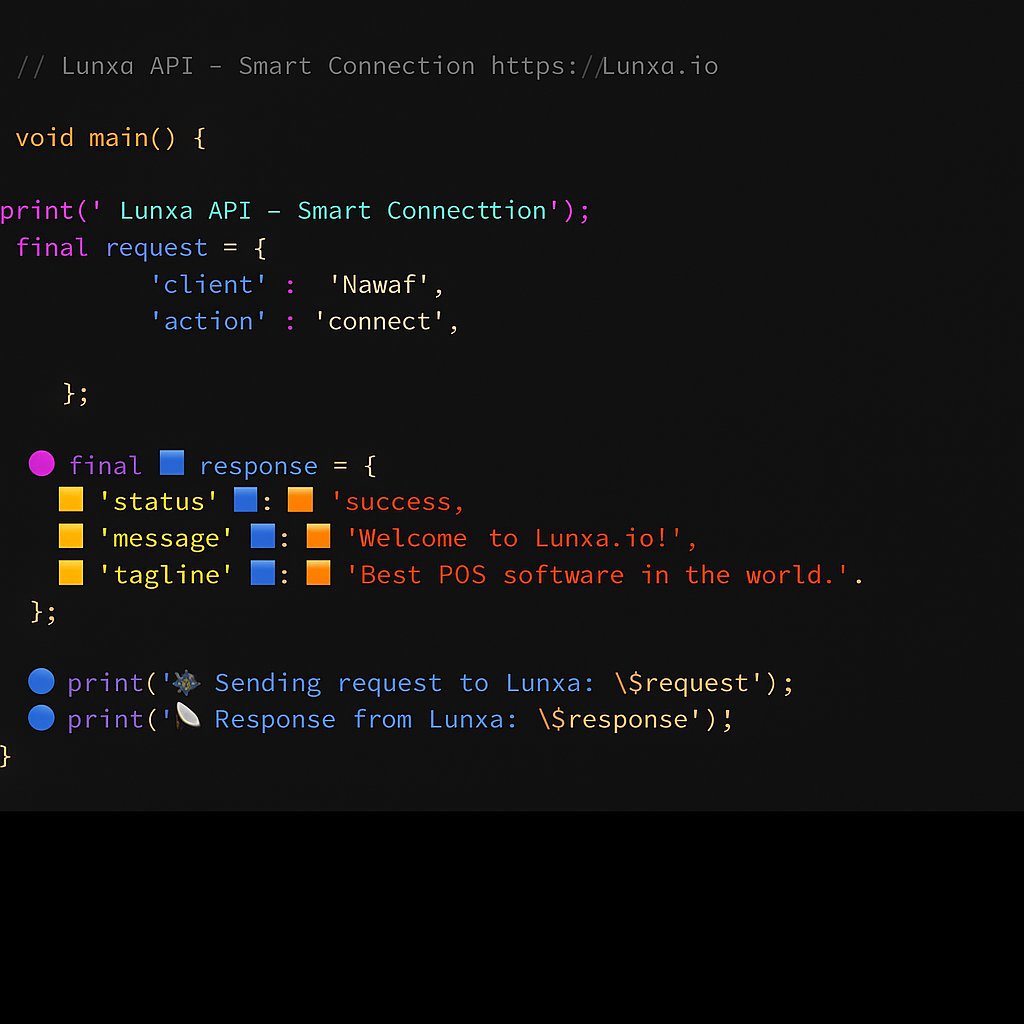Click the blue circle beside Response from print
The width and height of the screenshot is (1024, 1024).
coord(41,718)
